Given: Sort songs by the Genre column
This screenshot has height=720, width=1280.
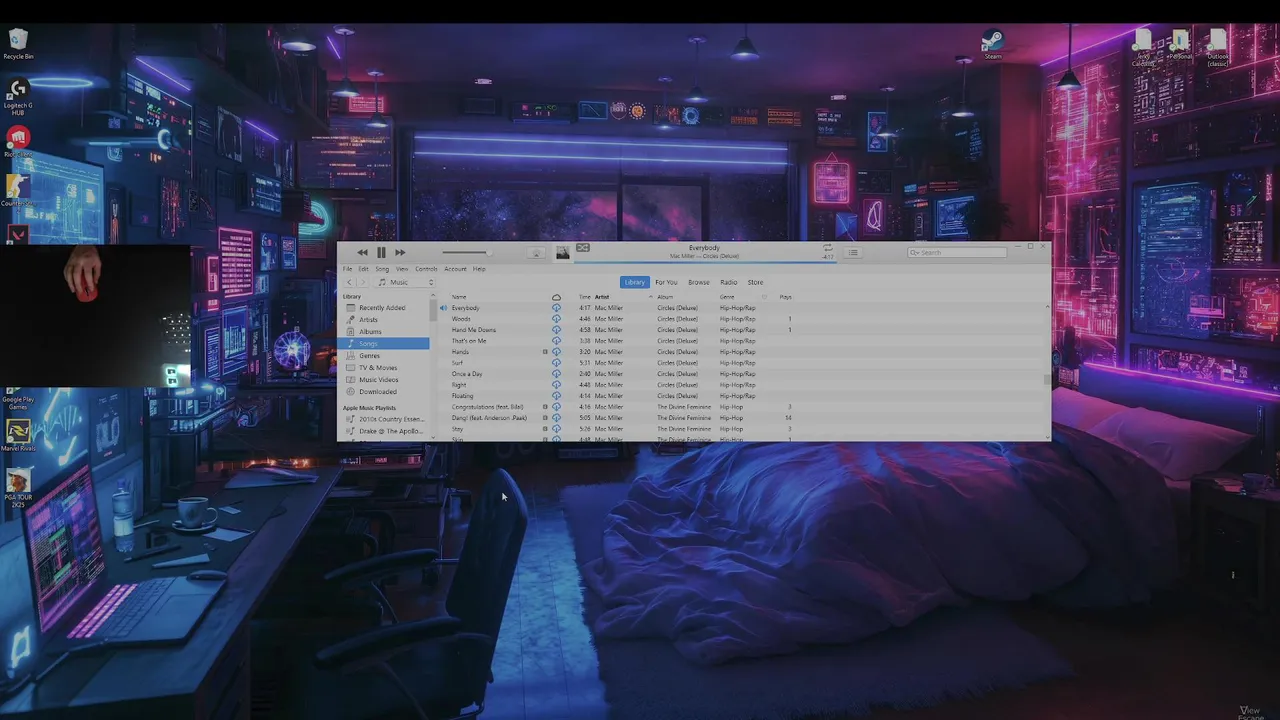Looking at the screenshot, I should point(727,297).
